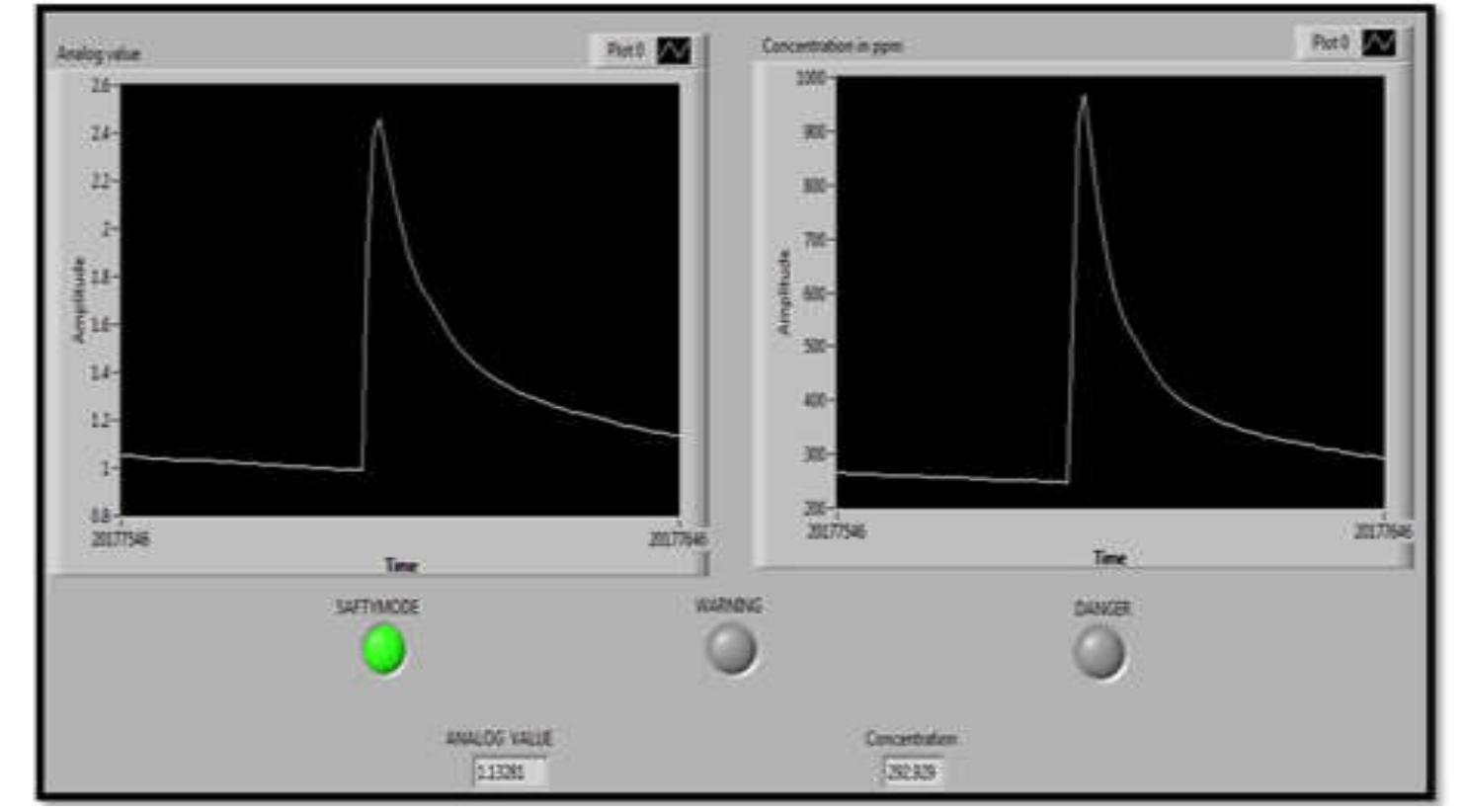Click the left x-axis start value of Concentration chart
Viewport: 1463px width, 812px height.
click(837, 531)
